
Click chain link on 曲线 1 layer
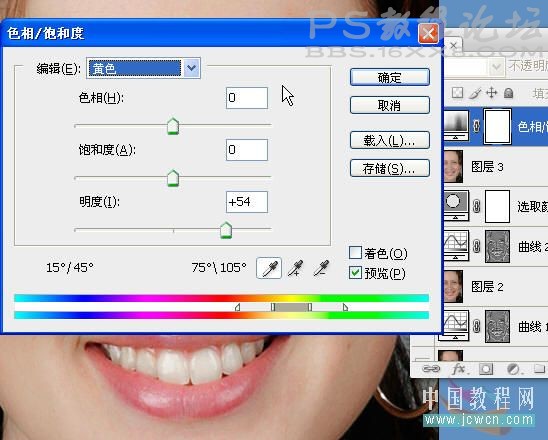(x=476, y=326)
